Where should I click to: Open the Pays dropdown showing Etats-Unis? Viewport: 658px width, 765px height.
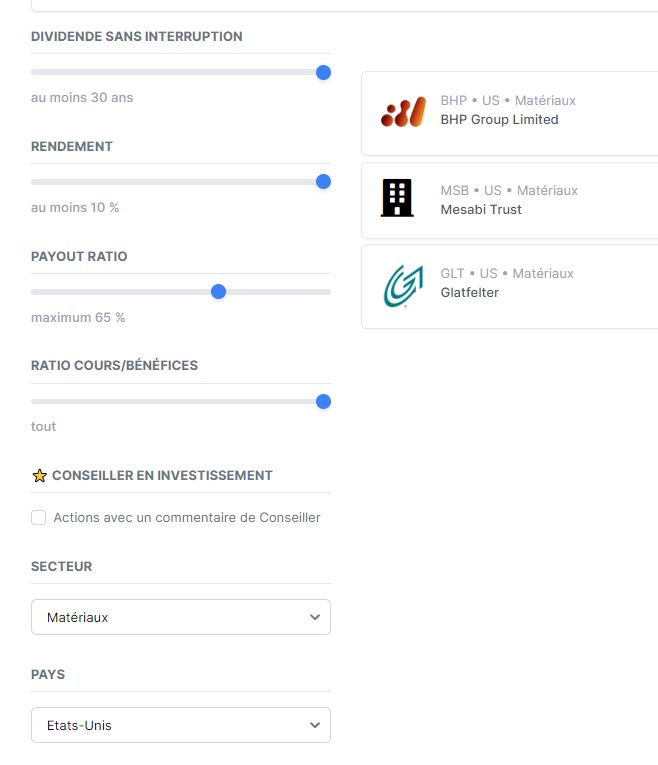coord(180,725)
